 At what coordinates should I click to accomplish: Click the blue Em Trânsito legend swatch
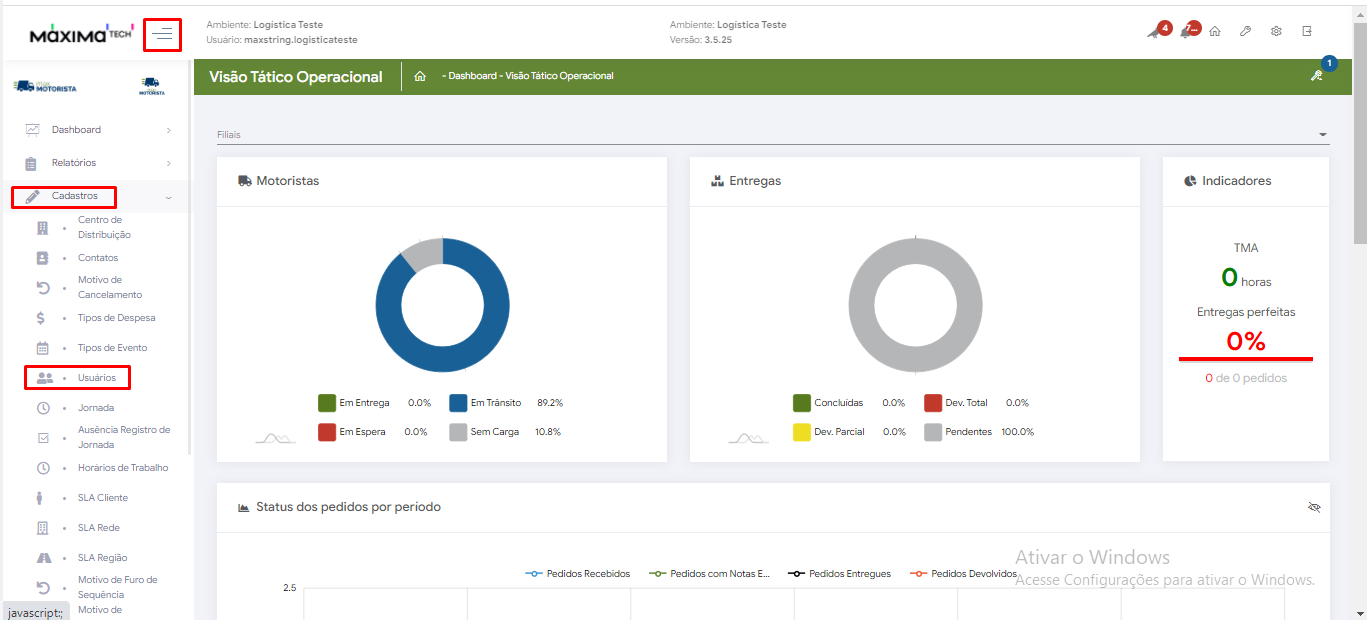pos(458,403)
